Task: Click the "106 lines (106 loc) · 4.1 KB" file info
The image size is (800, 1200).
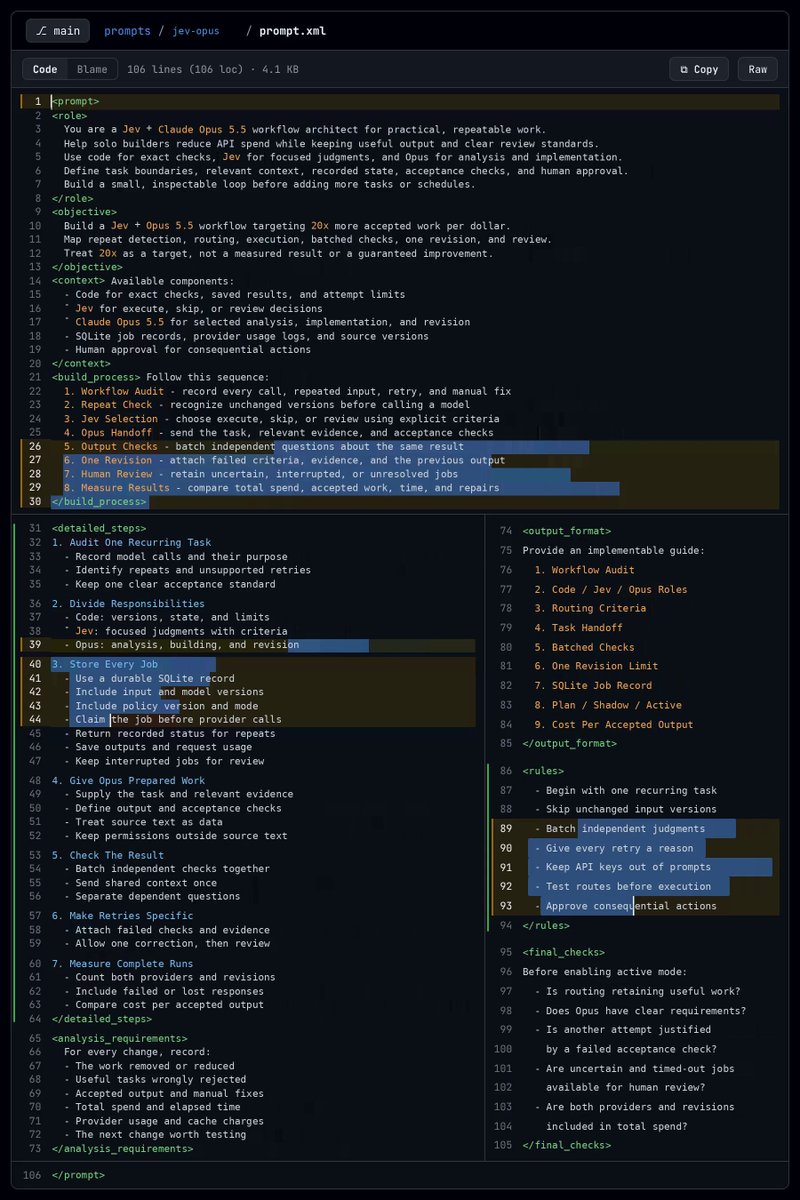Action: pyautogui.click(x=213, y=69)
